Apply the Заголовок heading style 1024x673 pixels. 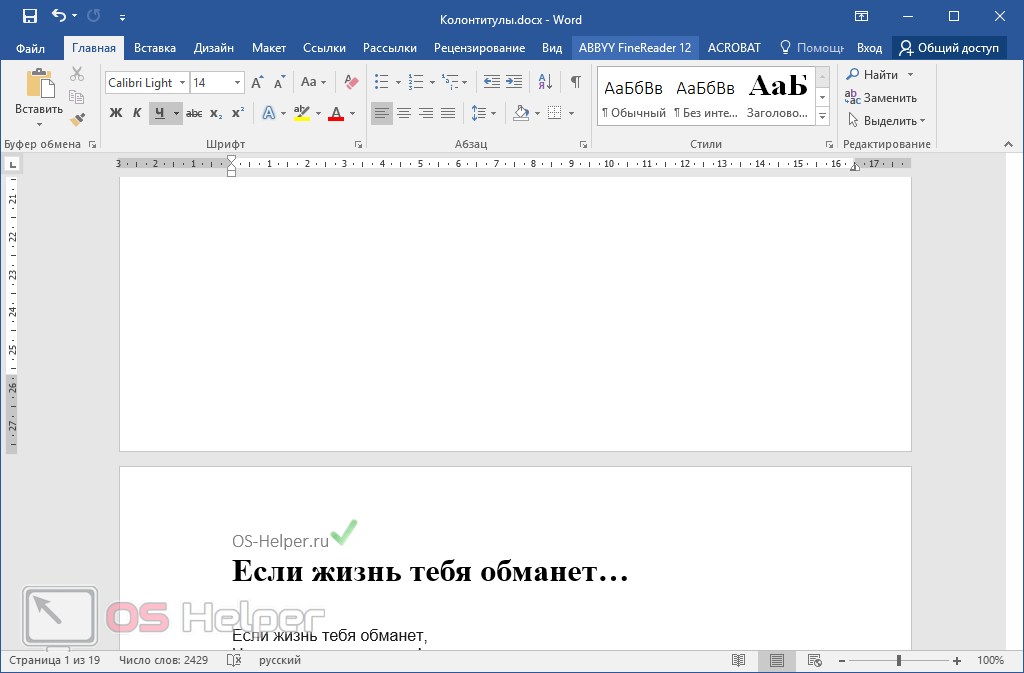[778, 96]
